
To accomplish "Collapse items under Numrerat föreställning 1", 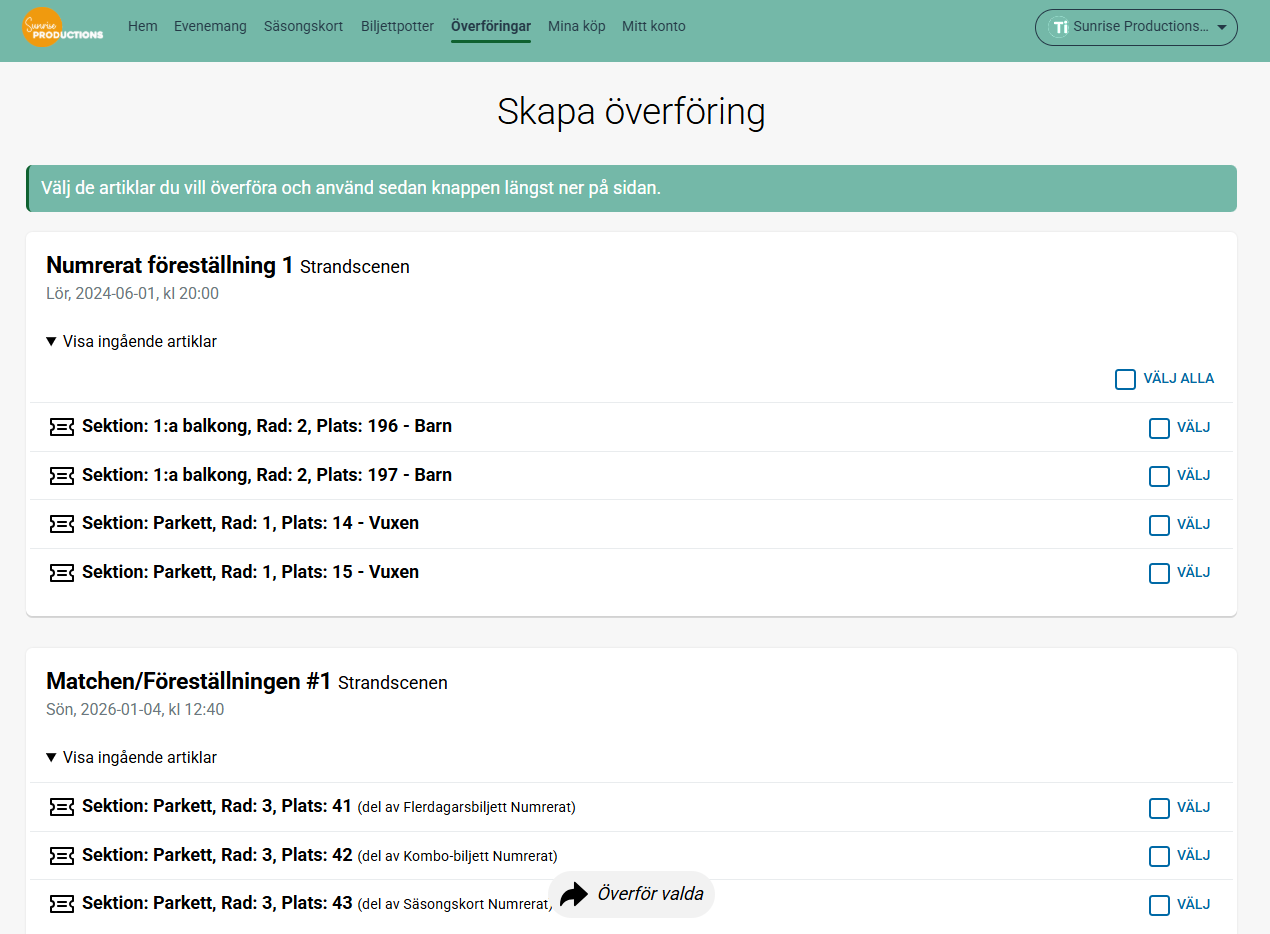I will point(131,341).
